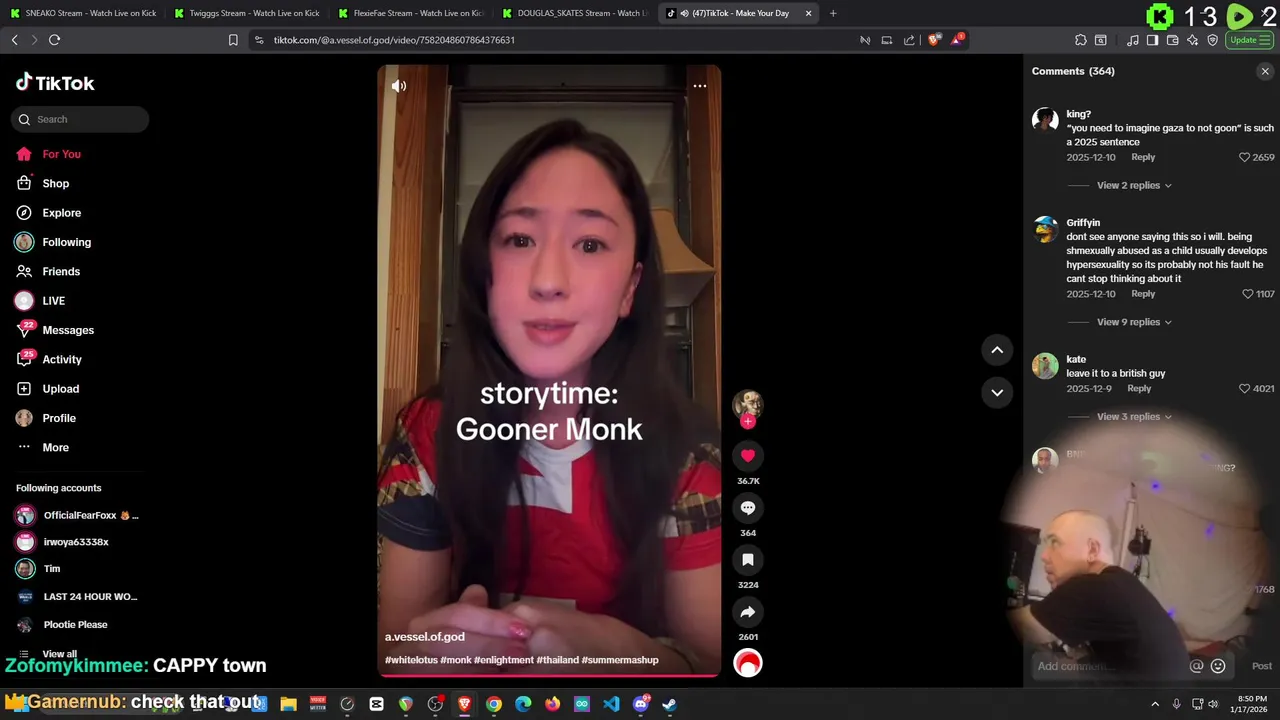The height and width of the screenshot is (720, 1280).
Task: Click the TikTok logo
Action: [55, 83]
